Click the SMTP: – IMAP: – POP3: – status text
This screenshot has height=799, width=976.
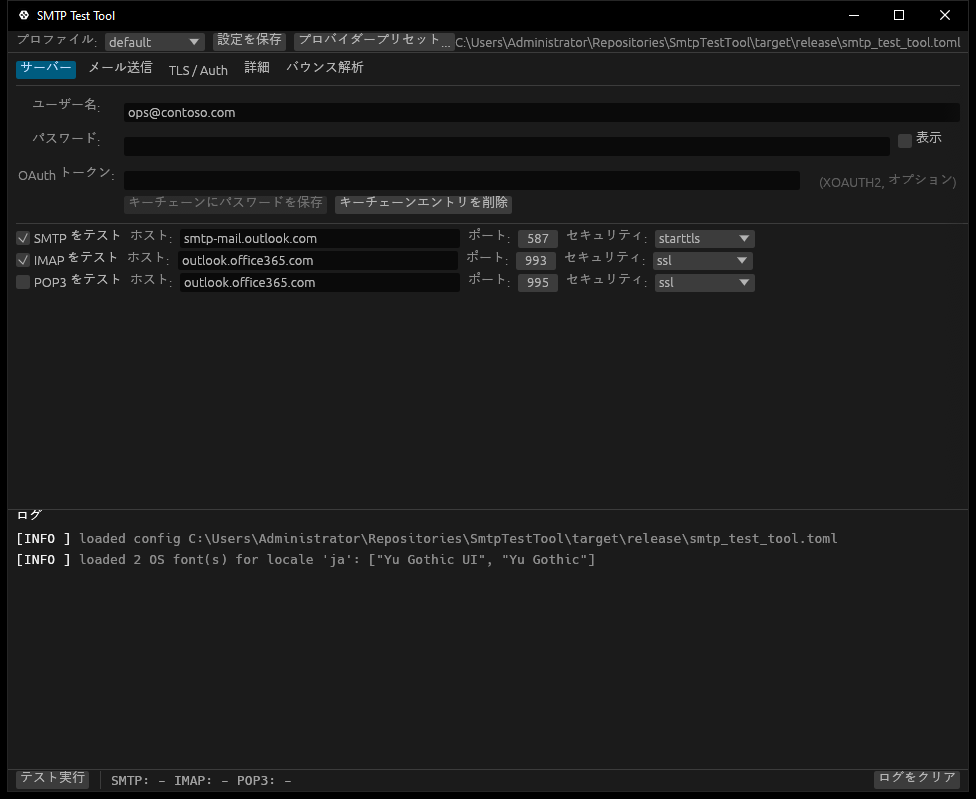[201, 780]
